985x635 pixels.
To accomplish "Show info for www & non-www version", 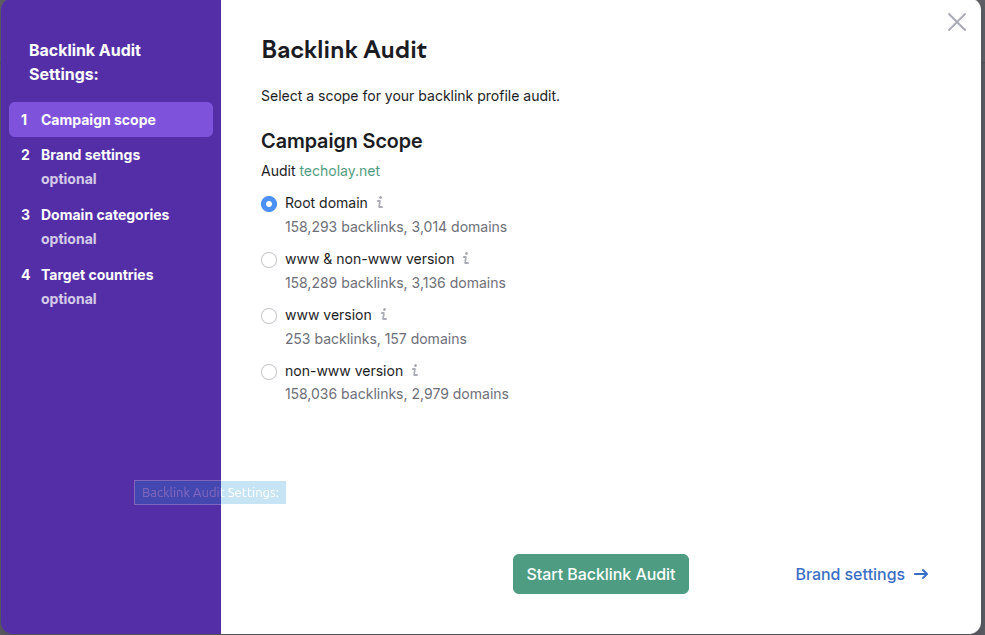I will [x=465, y=258].
